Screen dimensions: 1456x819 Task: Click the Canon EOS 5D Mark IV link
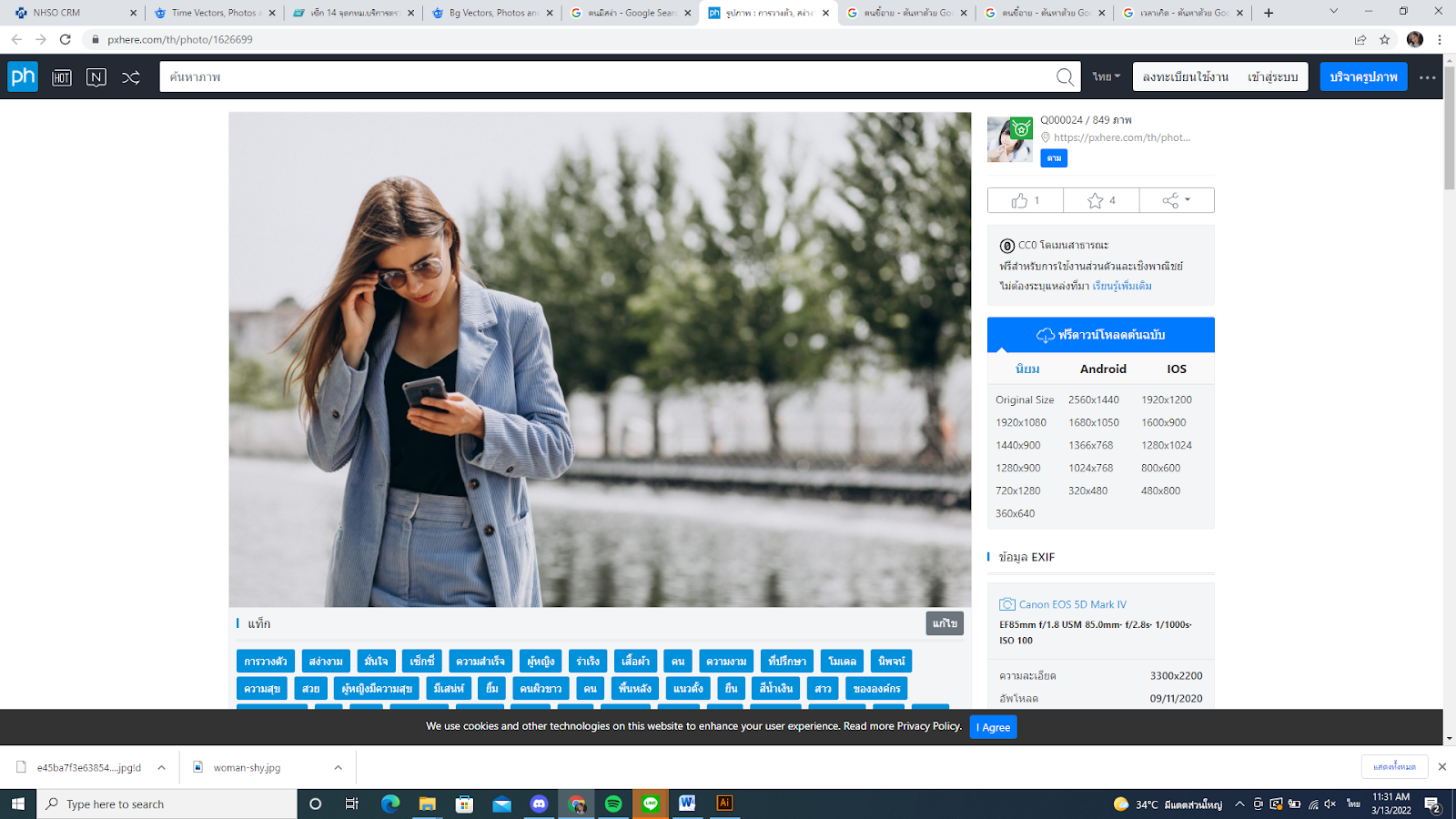click(1073, 604)
